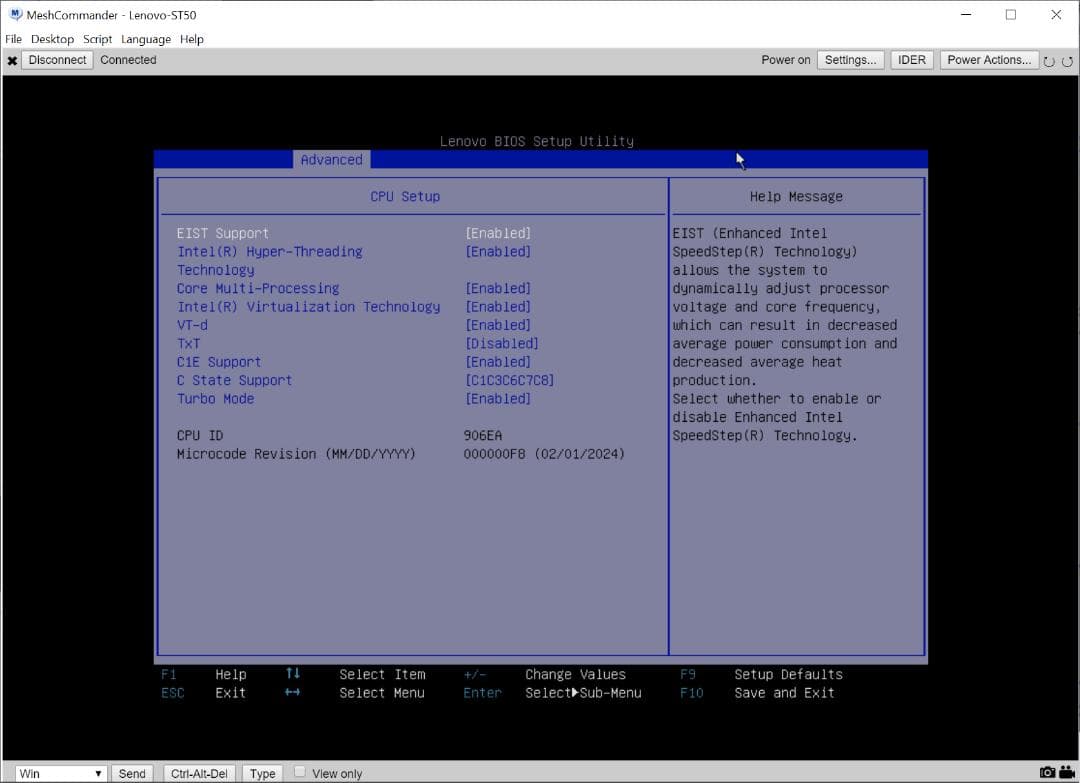Rotate the remote display counter-clockwise
The height and width of the screenshot is (783, 1080).
tap(1048, 60)
